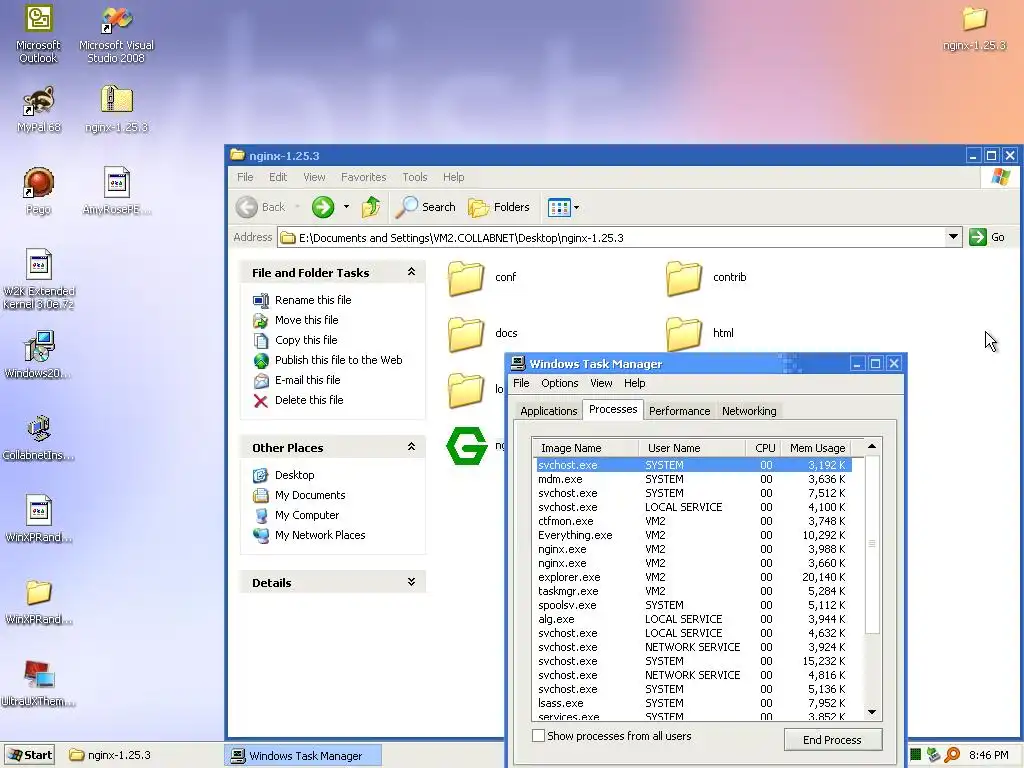Select mdm.exe process row
This screenshot has height=768, width=1024.
(694, 479)
